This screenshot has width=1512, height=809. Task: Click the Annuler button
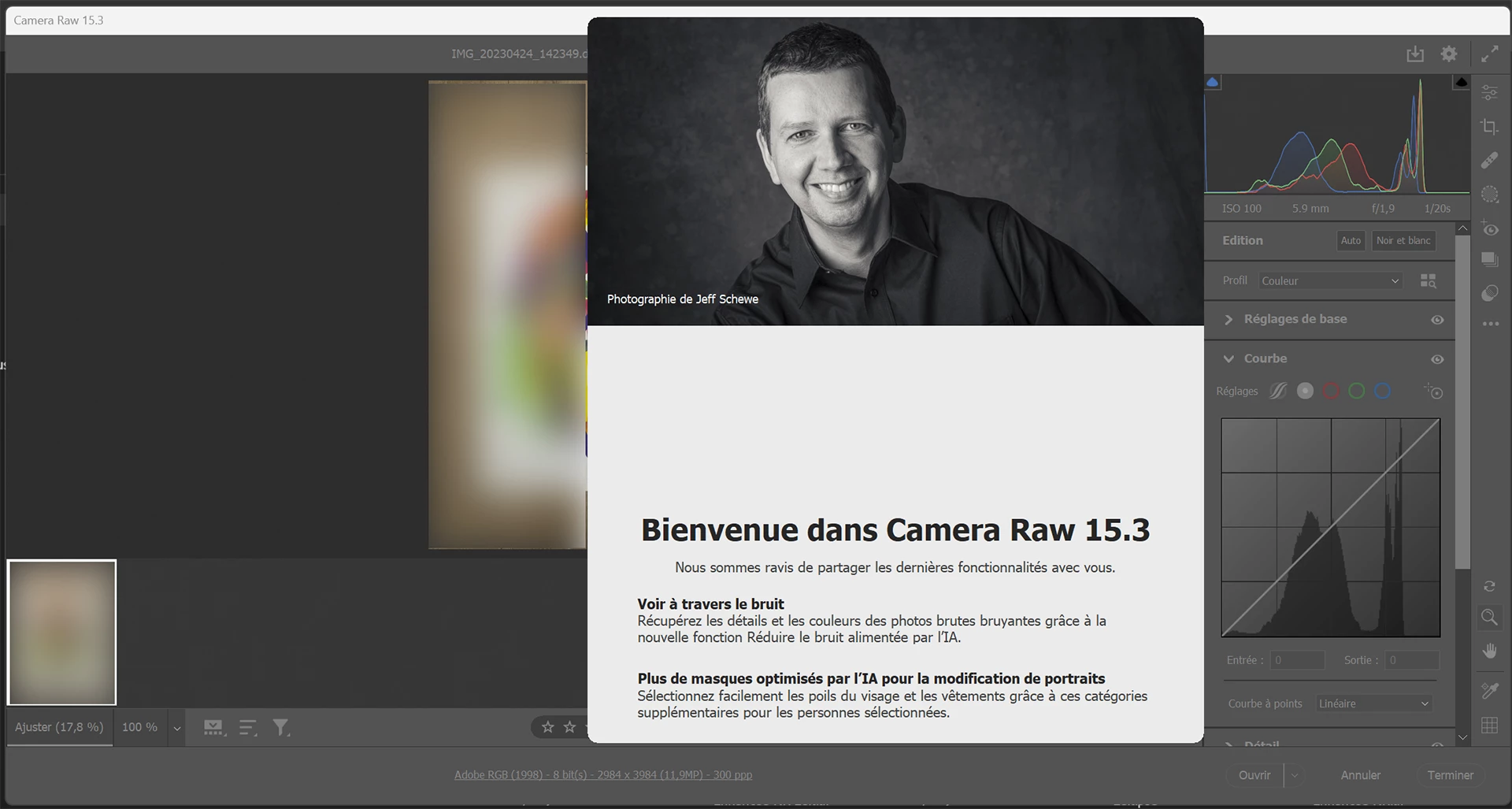[1360, 775]
